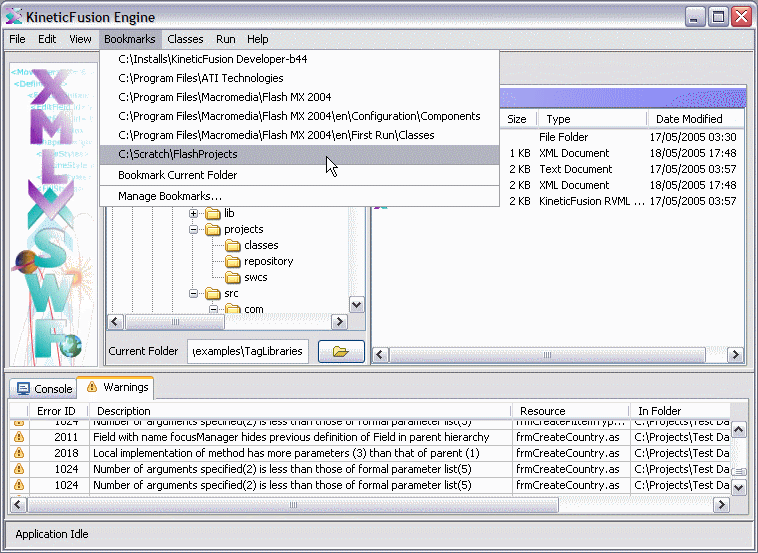Click the classes folder icon in tree
Screen dimensions: 758x553
point(232,245)
